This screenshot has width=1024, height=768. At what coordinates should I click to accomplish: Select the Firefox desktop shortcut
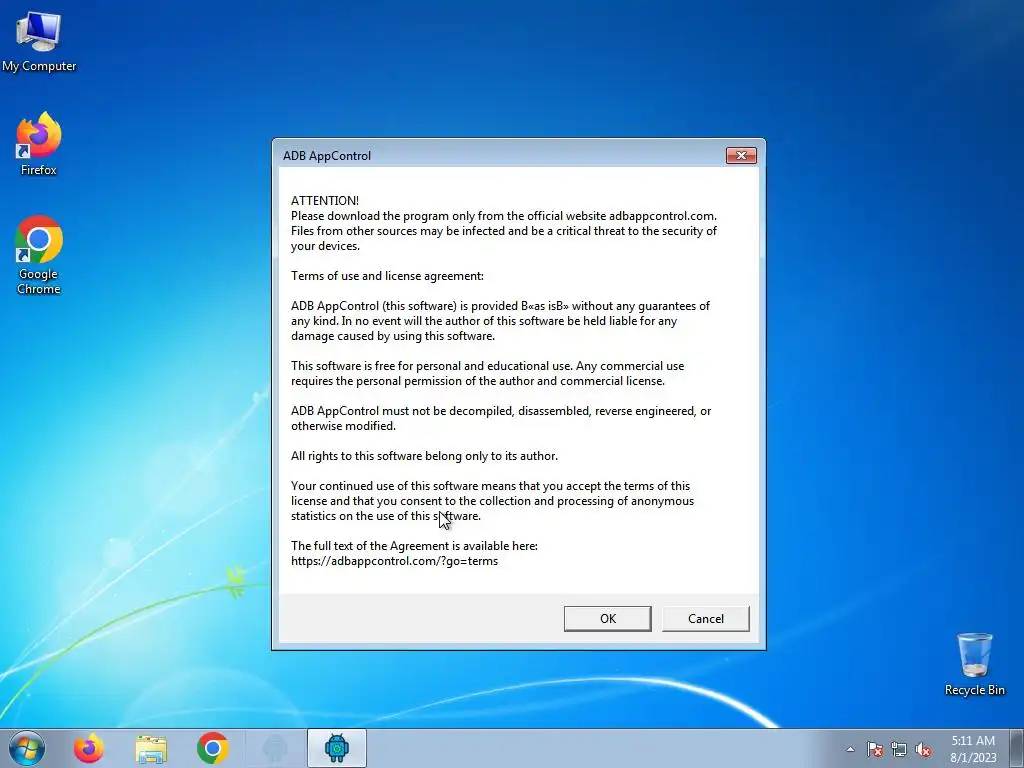39,144
